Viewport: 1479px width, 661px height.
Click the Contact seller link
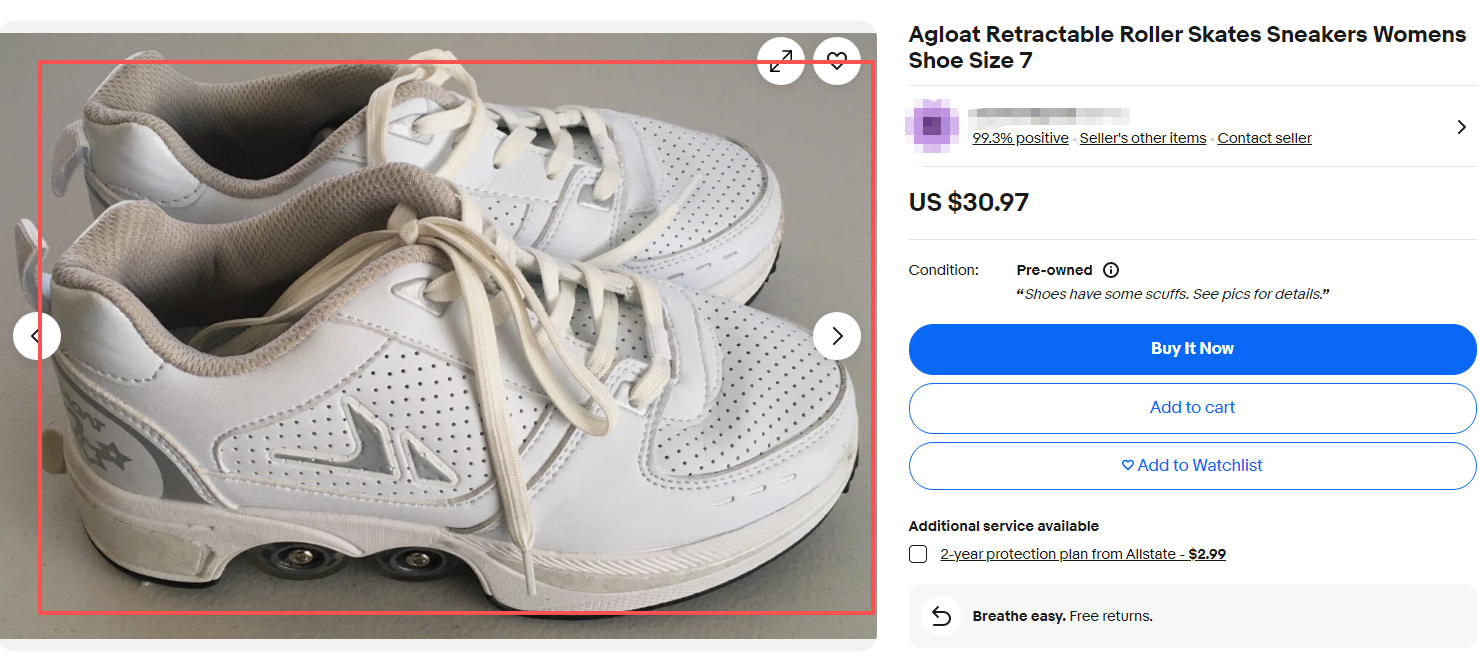pos(1264,139)
